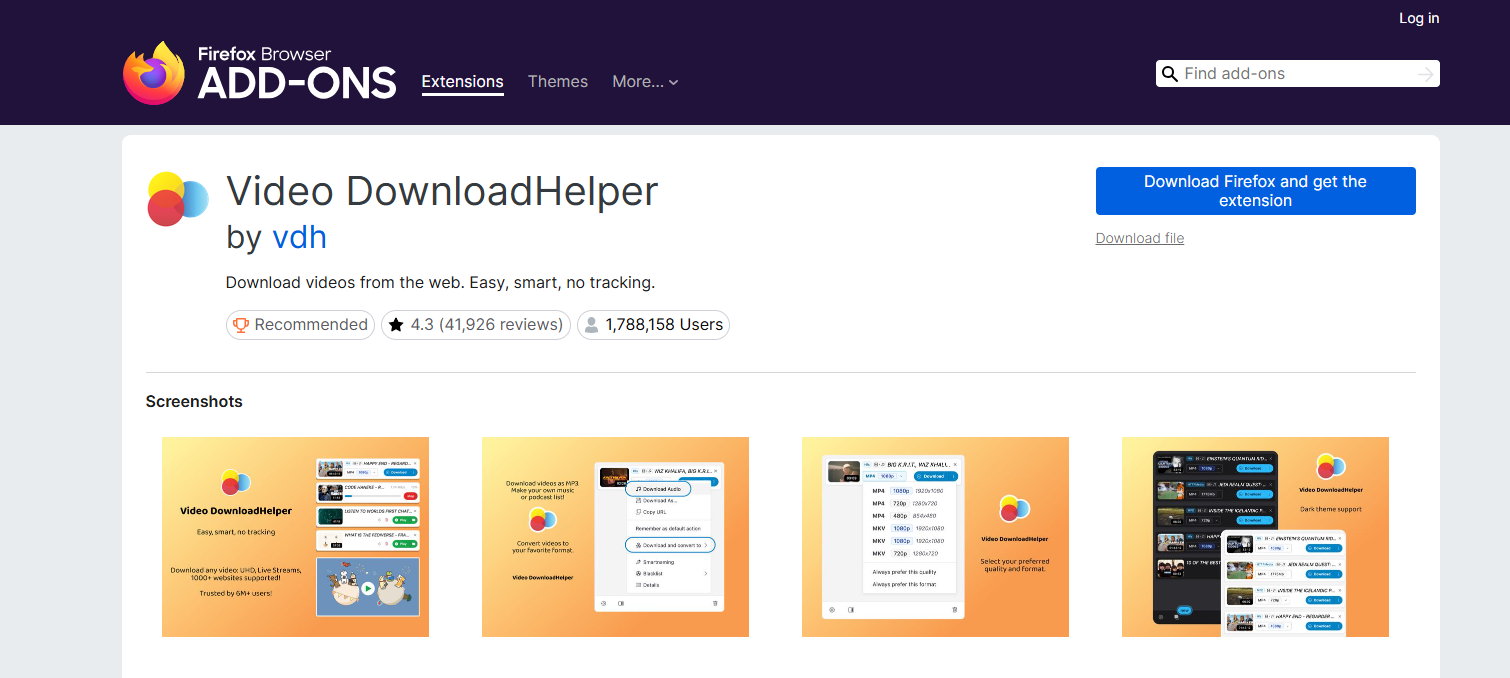1510x678 pixels.
Task: Click the Recommended badge
Action: coord(300,325)
